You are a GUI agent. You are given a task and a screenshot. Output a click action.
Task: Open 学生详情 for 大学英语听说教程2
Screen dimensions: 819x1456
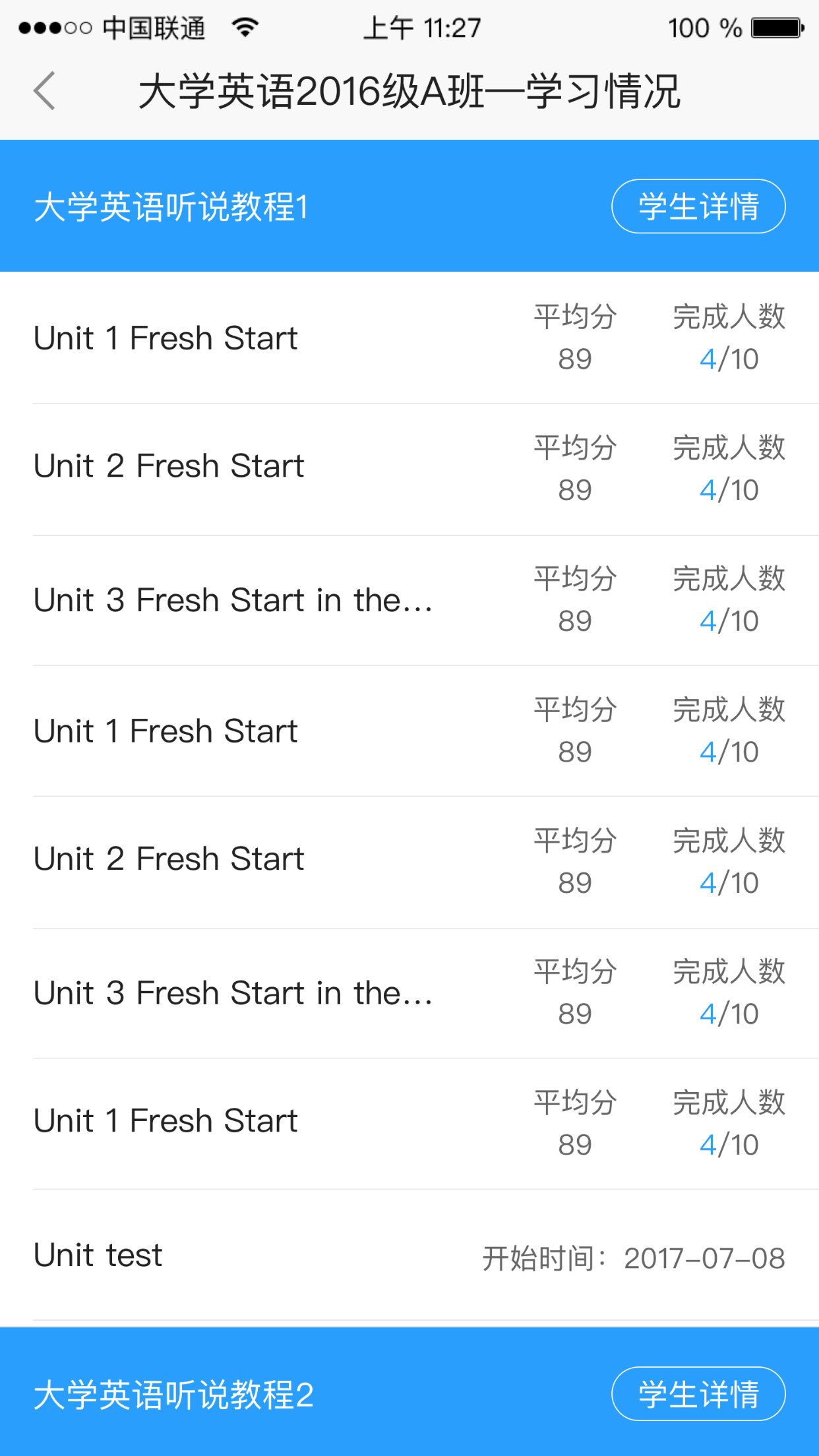[698, 1394]
